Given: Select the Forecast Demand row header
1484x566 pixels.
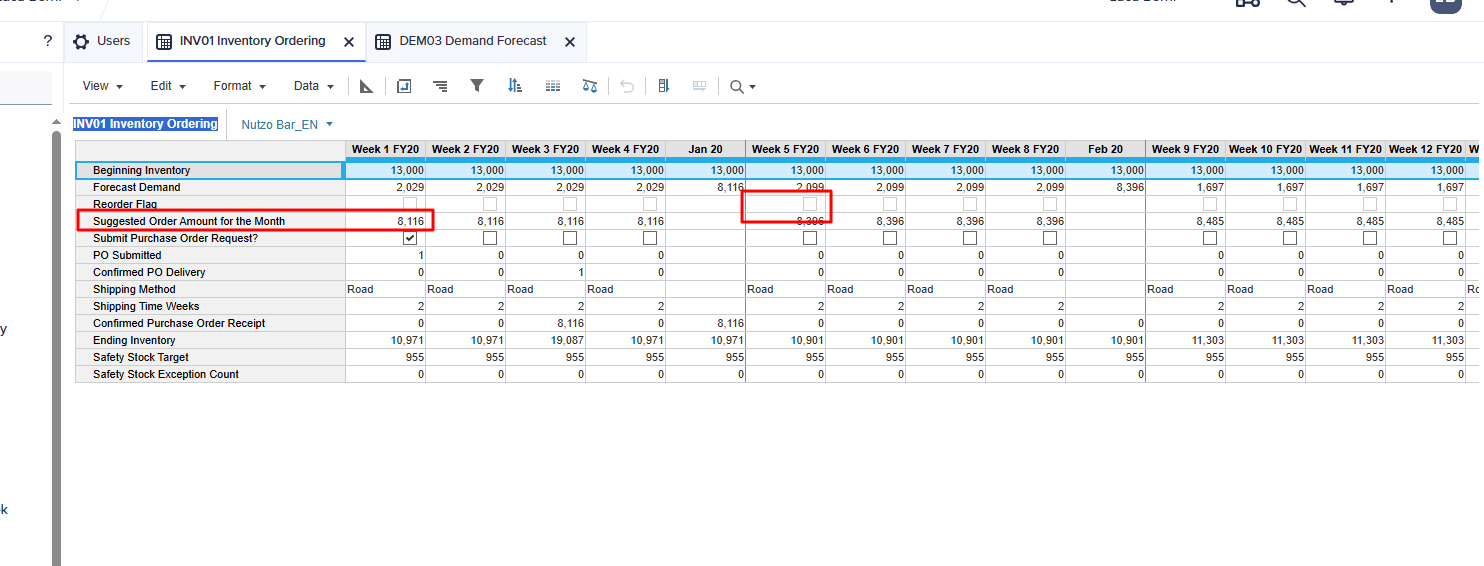Looking at the screenshot, I should pos(210,187).
